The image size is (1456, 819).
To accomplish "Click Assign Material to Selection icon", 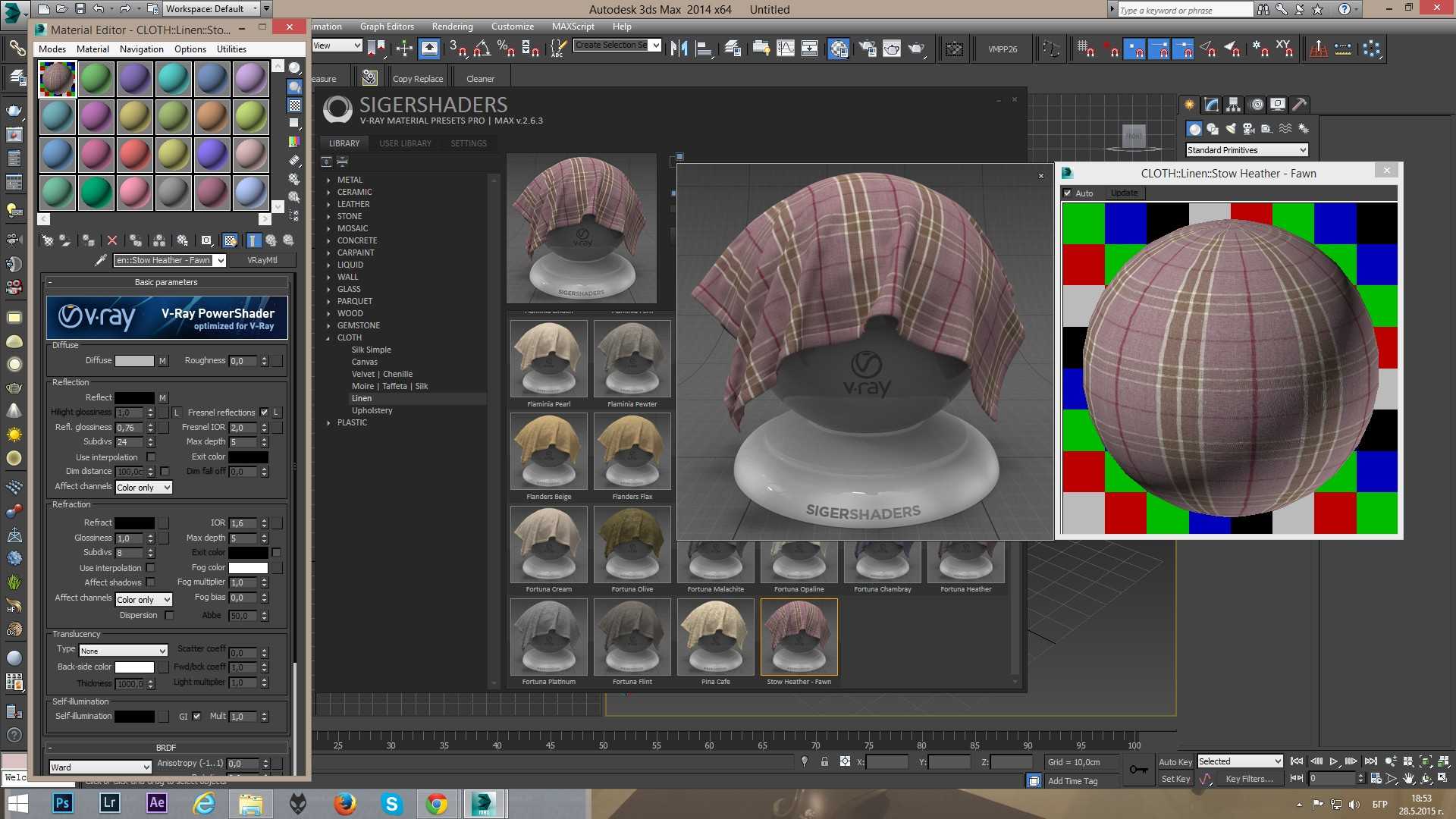I will pos(89,240).
